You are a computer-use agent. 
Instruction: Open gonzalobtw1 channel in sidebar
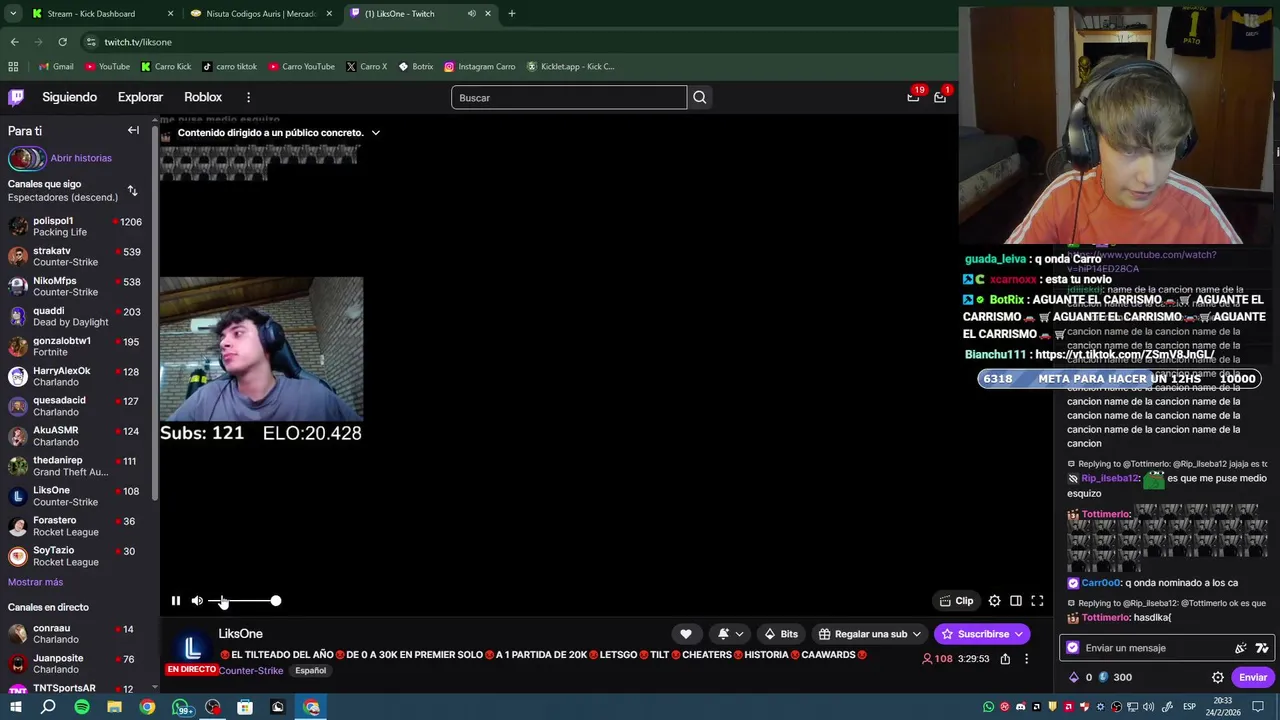pos(77,346)
